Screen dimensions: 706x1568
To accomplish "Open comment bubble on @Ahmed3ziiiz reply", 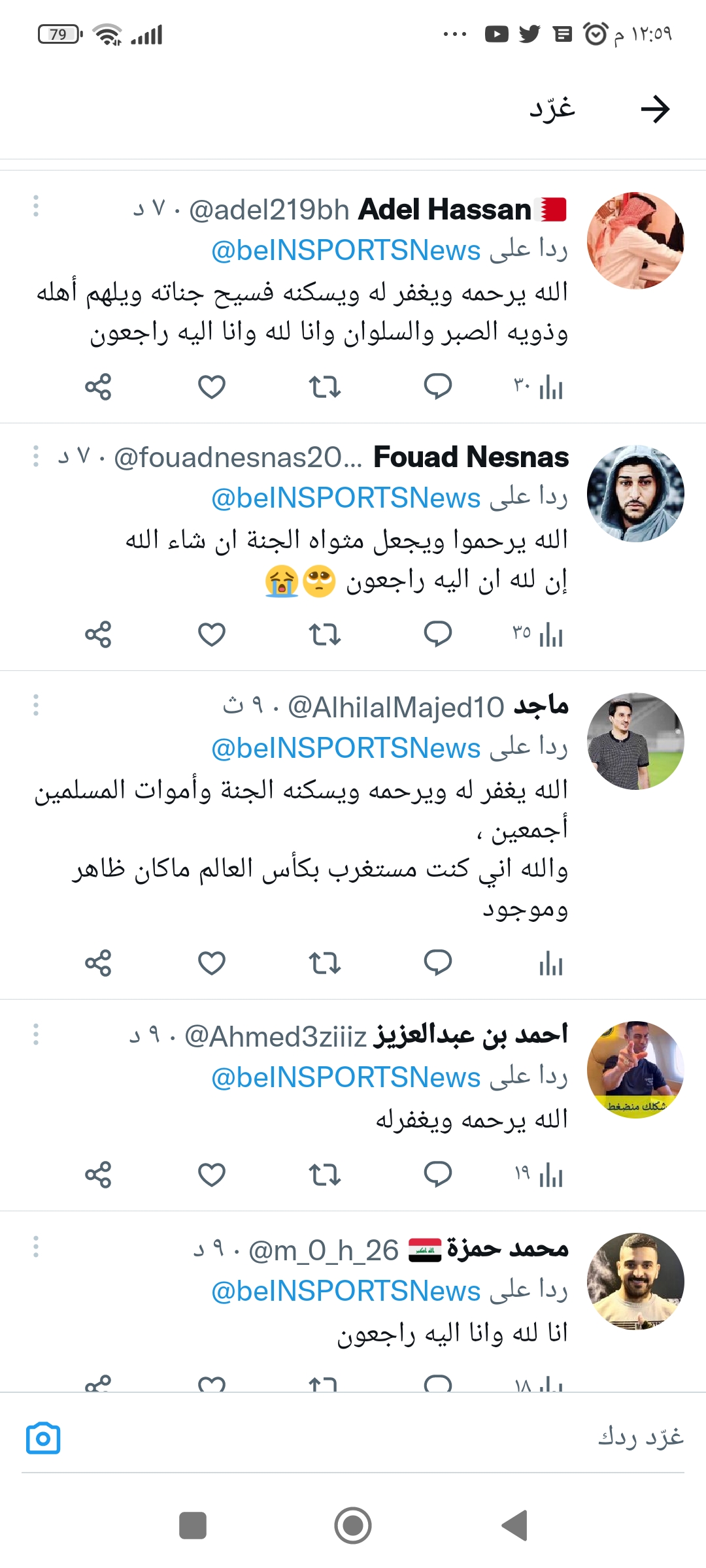I will [438, 1175].
